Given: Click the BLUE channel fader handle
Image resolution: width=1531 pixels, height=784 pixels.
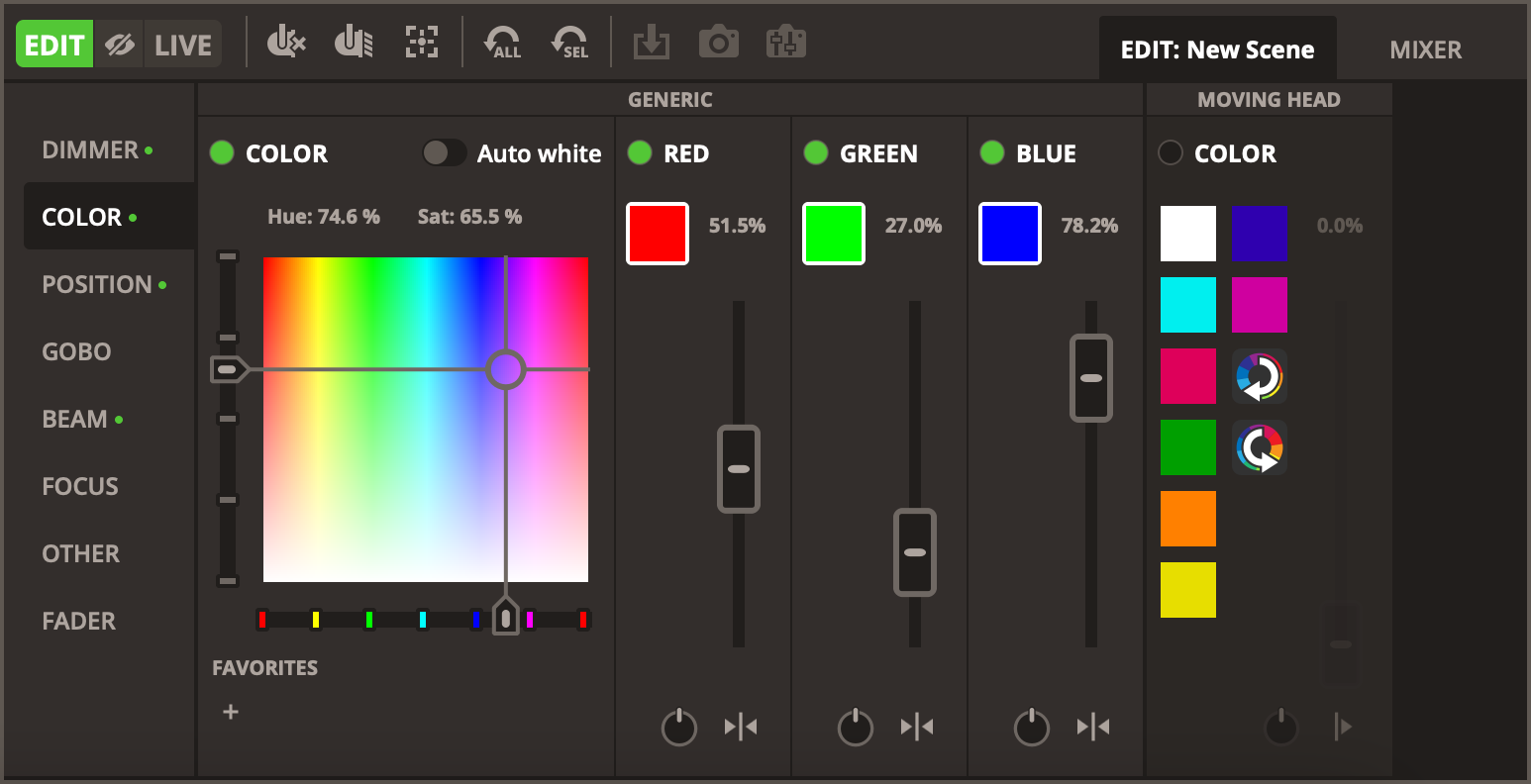Looking at the screenshot, I should click(x=1091, y=378).
